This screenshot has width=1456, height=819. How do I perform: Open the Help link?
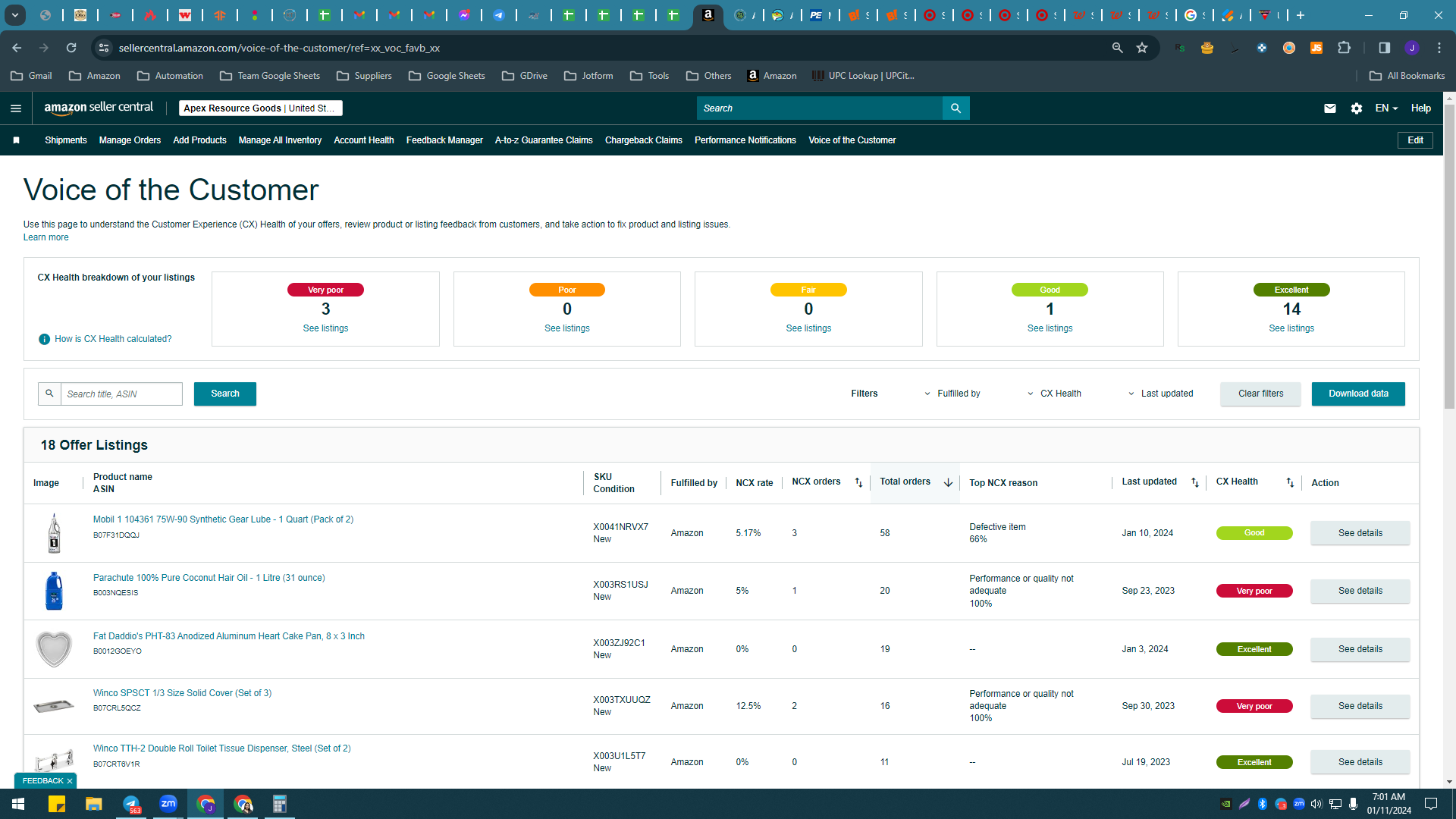1420,108
